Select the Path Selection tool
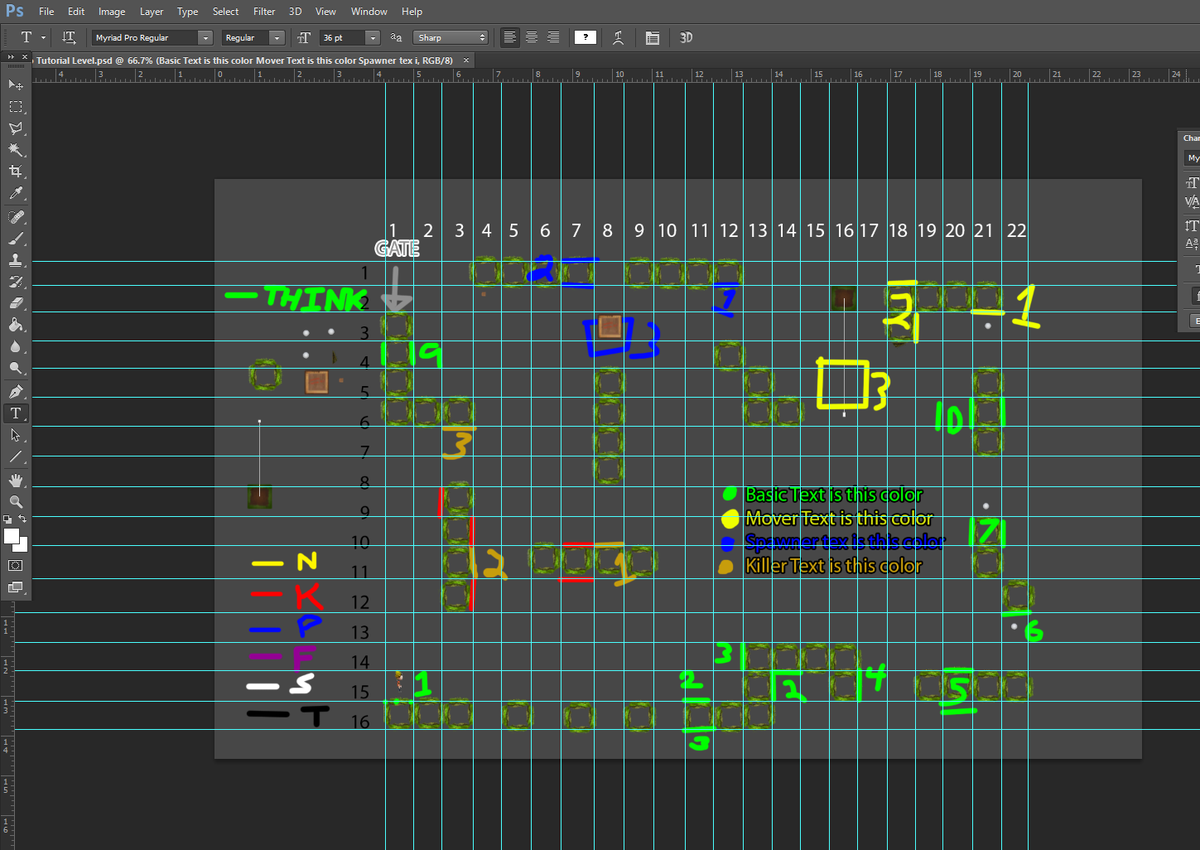Viewport: 1200px width, 850px height. click(15, 436)
